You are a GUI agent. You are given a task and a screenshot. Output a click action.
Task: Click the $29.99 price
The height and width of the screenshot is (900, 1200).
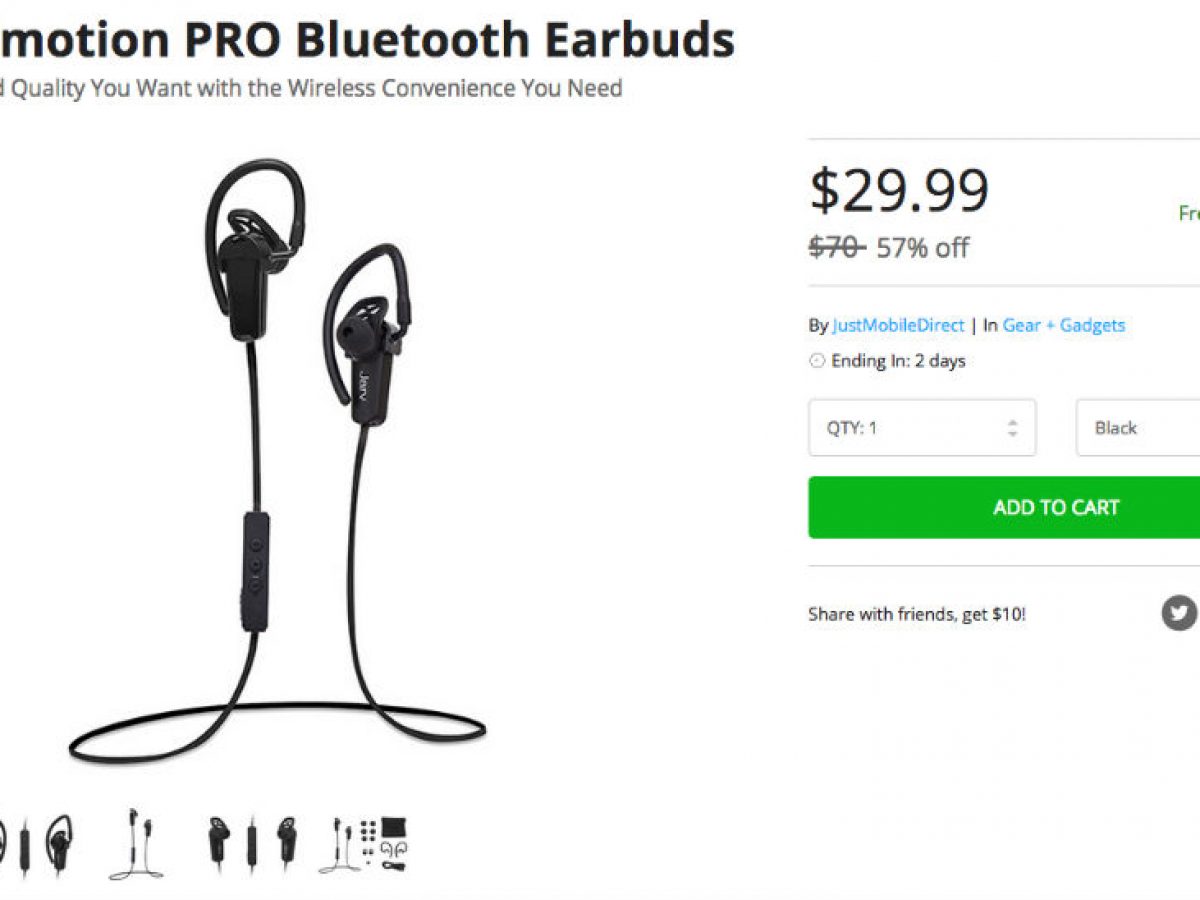click(x=899, y=189)
